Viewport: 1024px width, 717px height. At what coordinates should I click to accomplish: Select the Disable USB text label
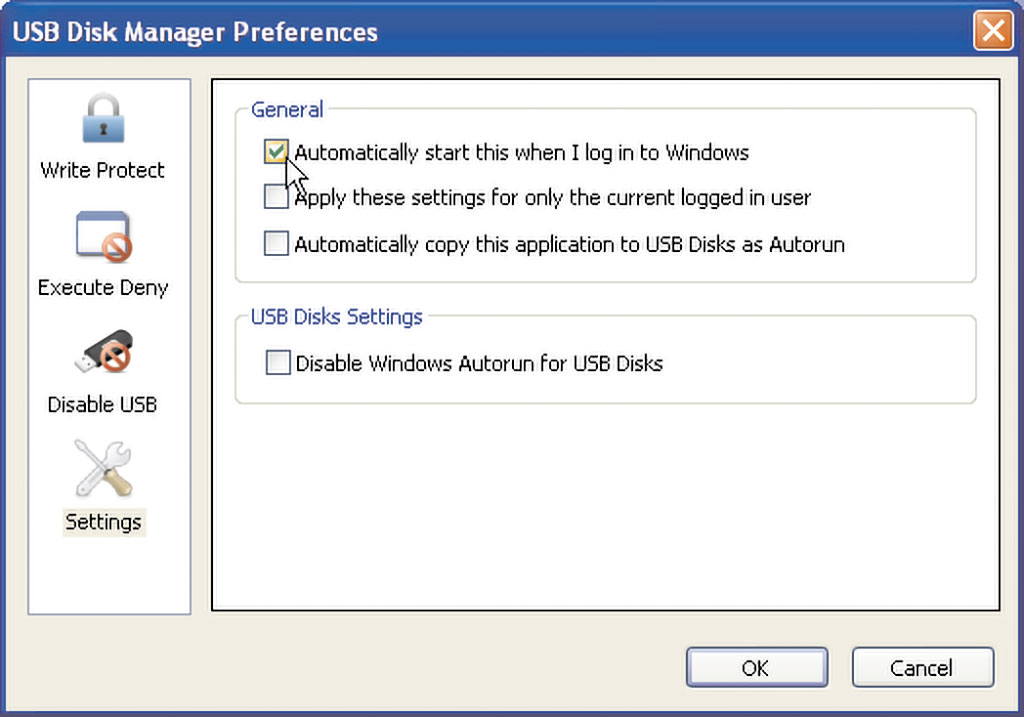tap(103, 405)
